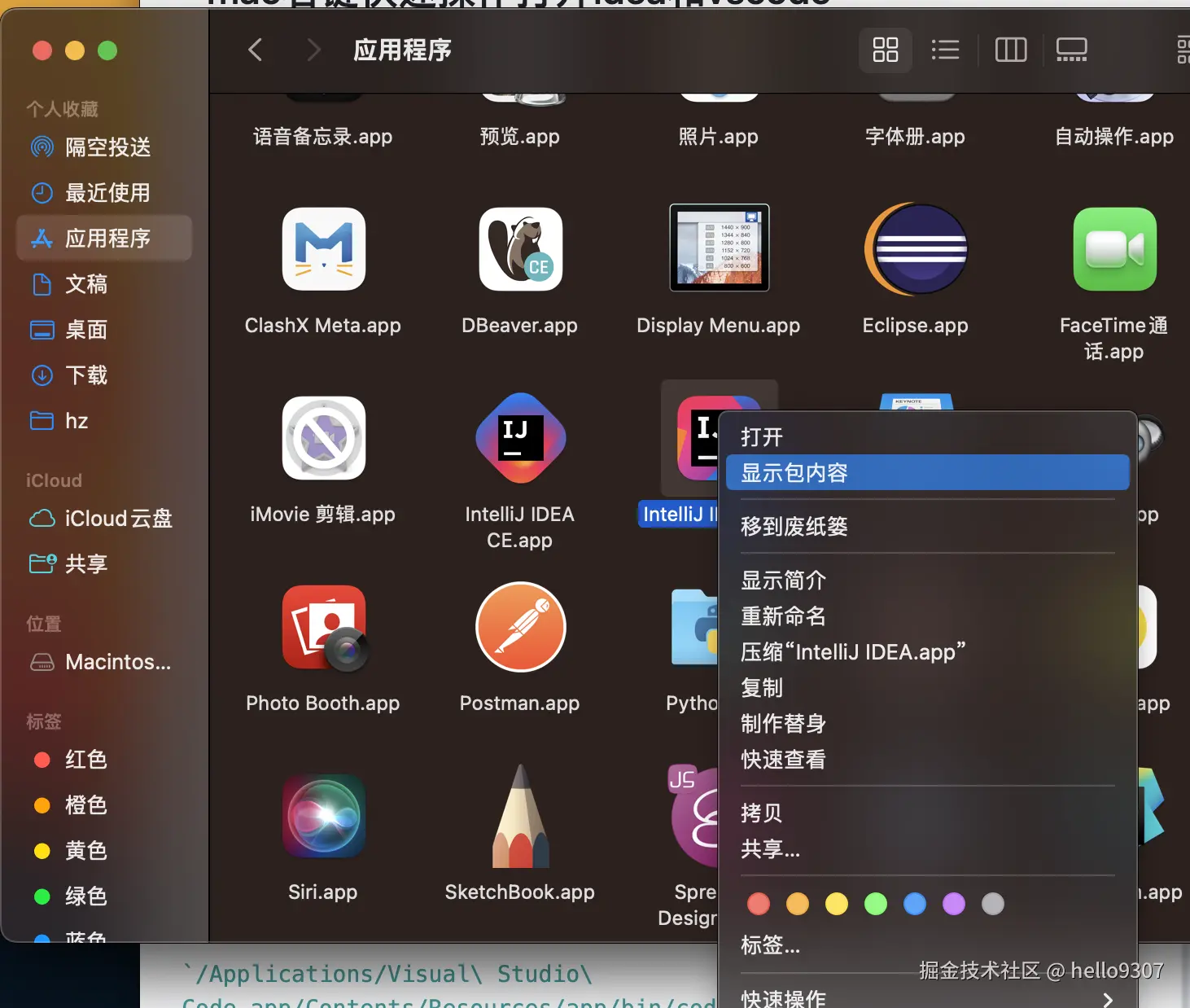The image size is (1190, 1008).
Task: Switch to column view
Action: pos(1011,50)
